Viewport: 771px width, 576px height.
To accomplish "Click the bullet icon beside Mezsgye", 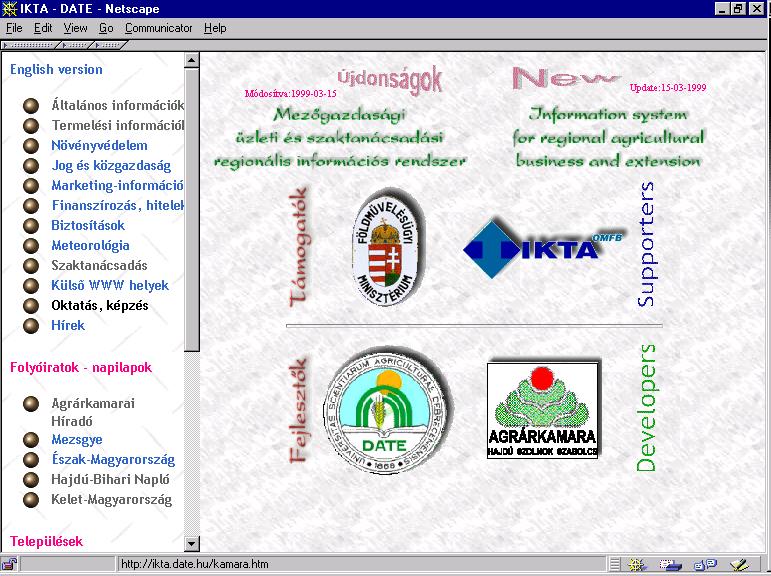I will click(31, 440).
